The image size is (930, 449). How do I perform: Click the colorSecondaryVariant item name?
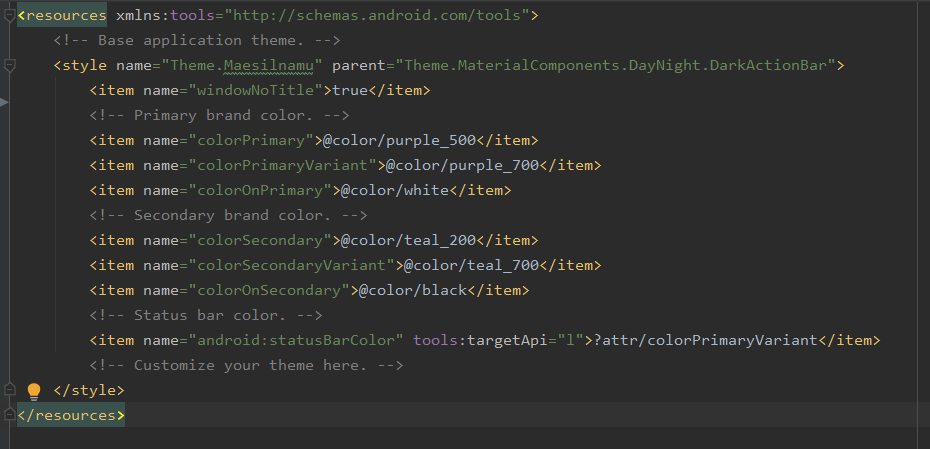click(292, 265)
